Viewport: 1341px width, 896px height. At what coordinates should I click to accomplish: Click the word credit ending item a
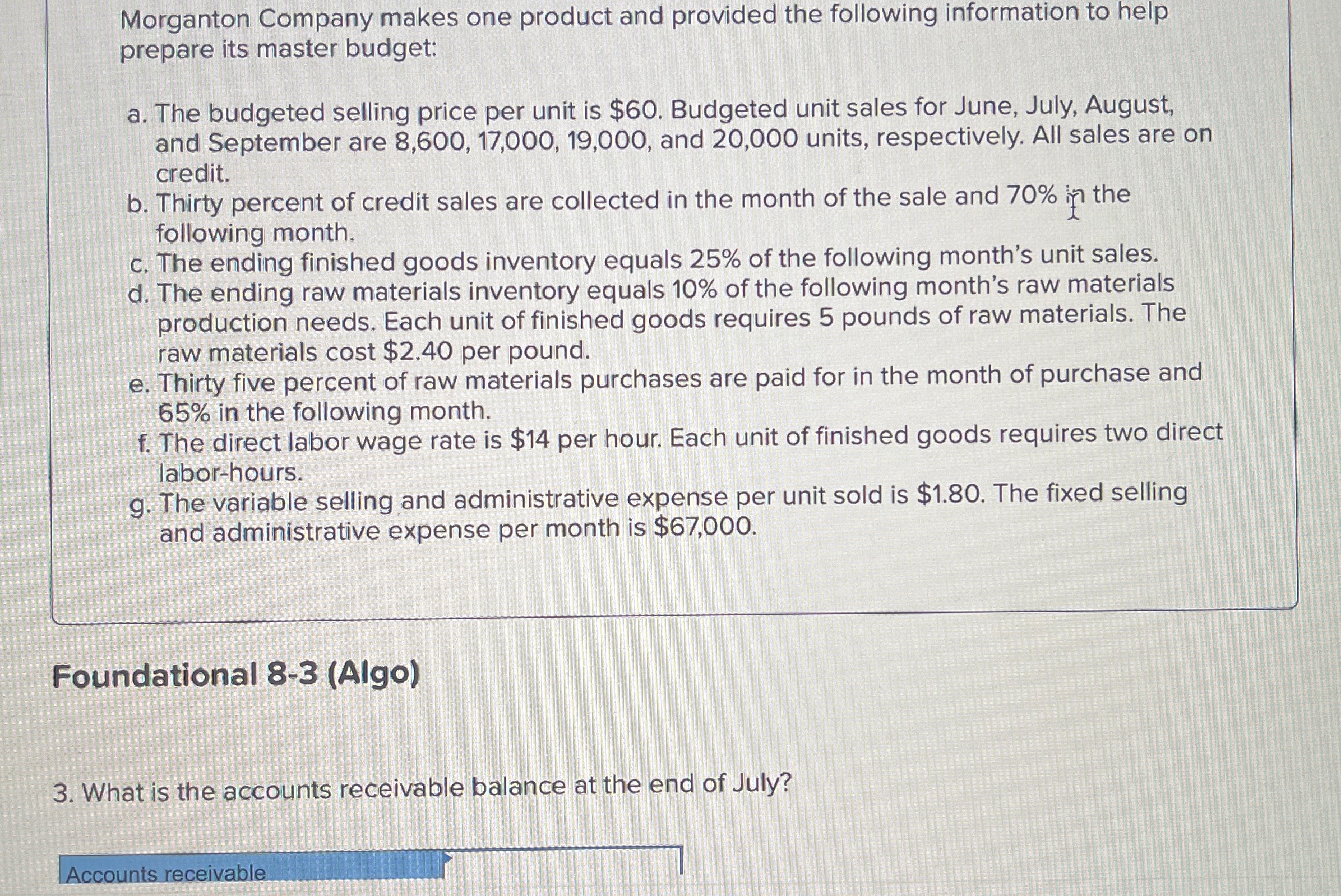pyautogui.click(x=192, y=174)
